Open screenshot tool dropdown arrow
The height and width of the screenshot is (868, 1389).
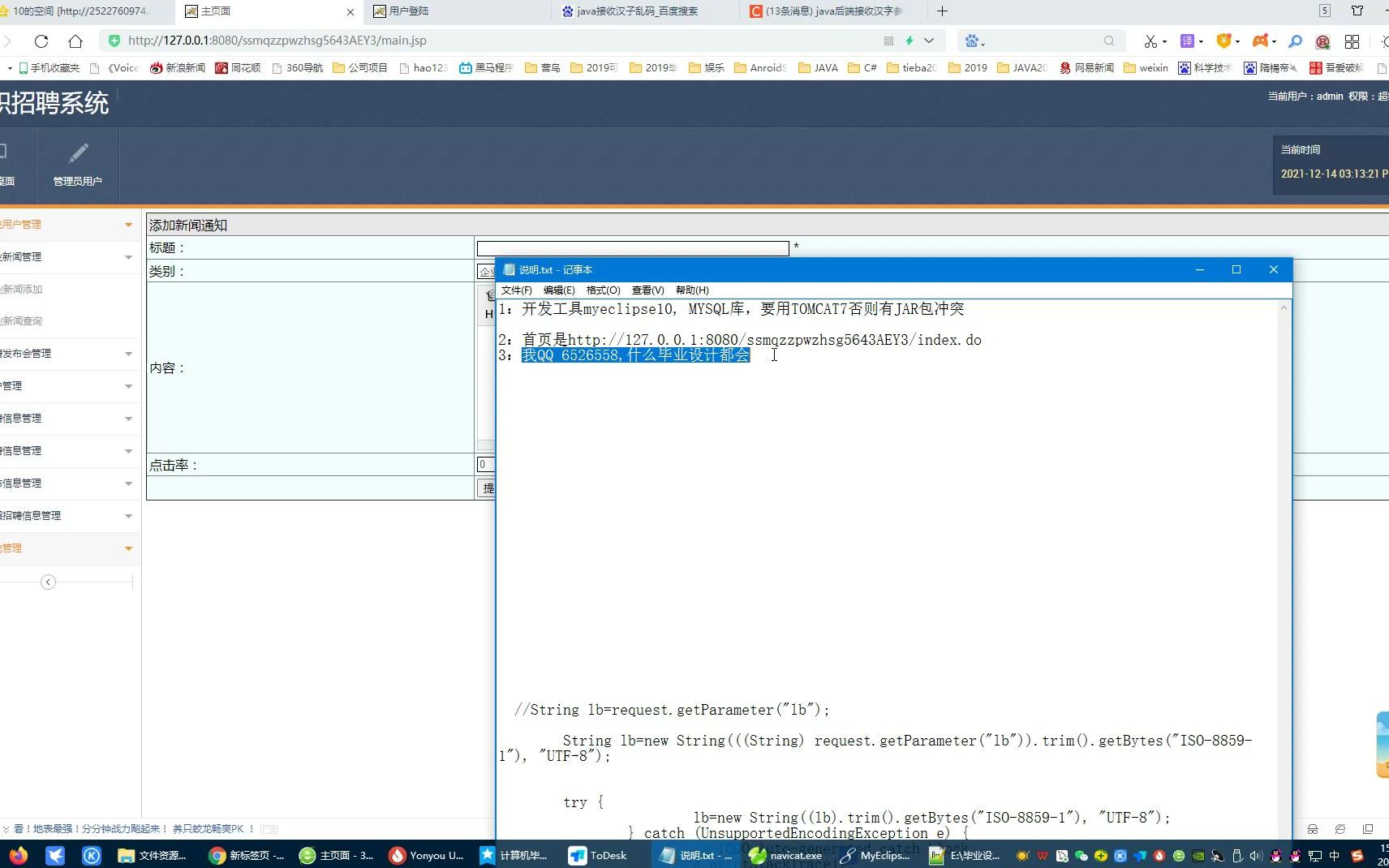1164,41
